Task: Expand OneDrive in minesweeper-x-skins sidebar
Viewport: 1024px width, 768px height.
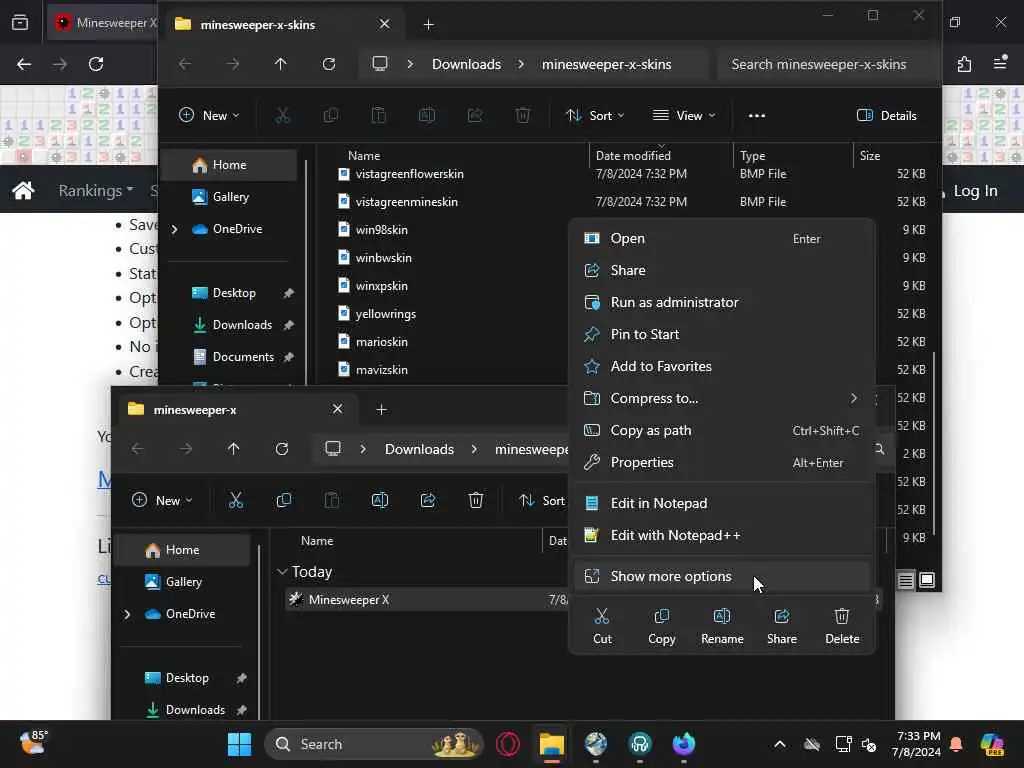Action: click(x=174, y=229)
